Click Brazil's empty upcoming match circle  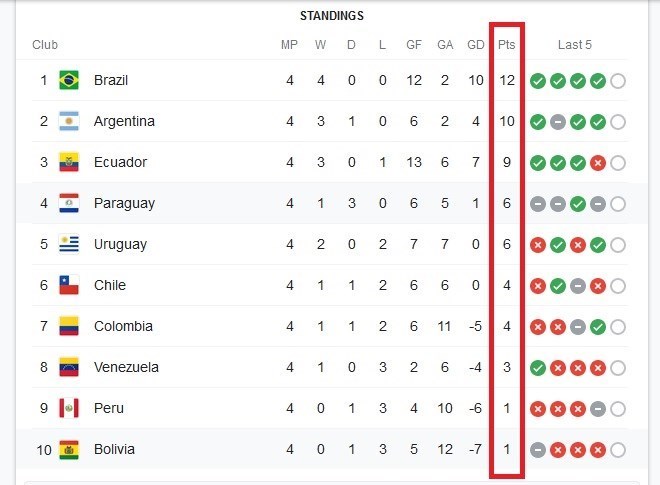[x=618, y=81]
